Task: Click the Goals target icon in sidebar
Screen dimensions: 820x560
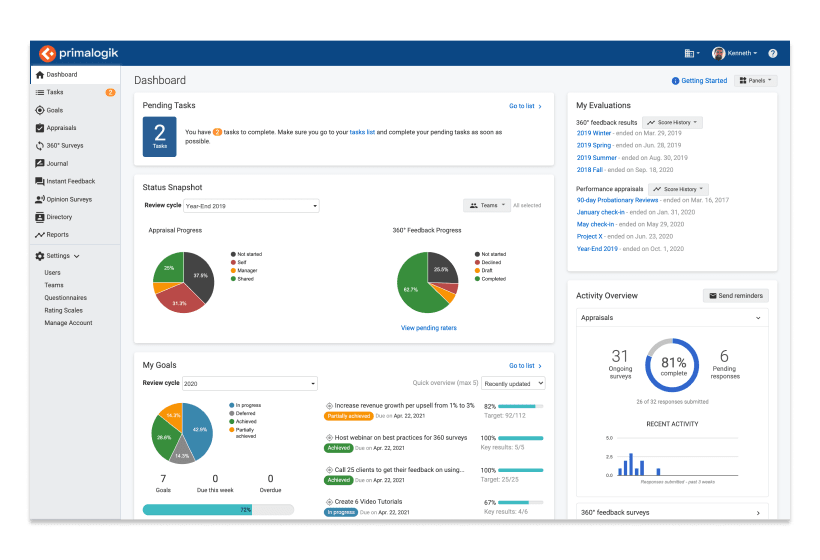Action: (x=40, y=110)
